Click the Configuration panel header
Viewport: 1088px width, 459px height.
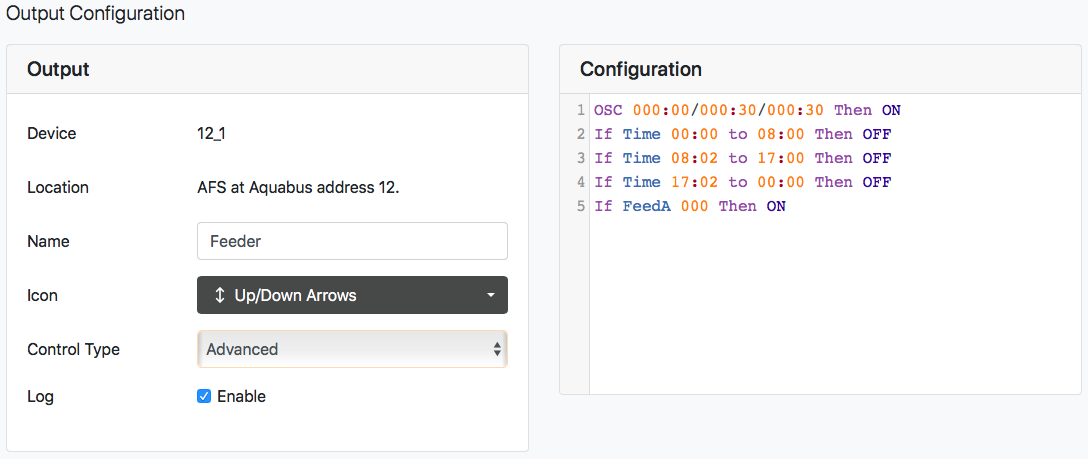820,69
